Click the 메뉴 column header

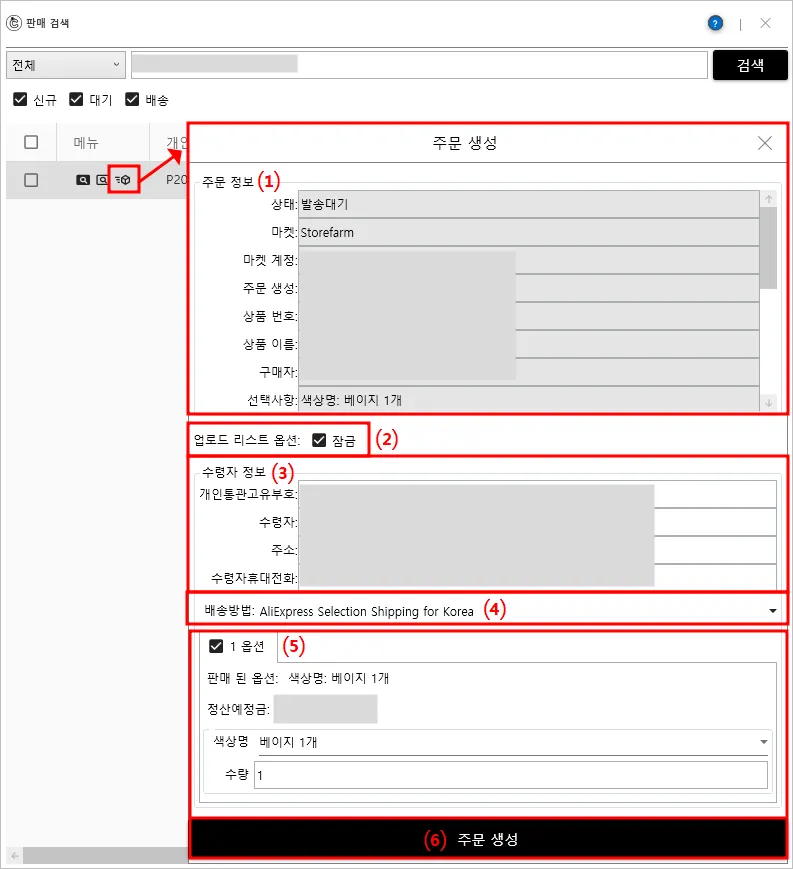[x=86, y=143]
